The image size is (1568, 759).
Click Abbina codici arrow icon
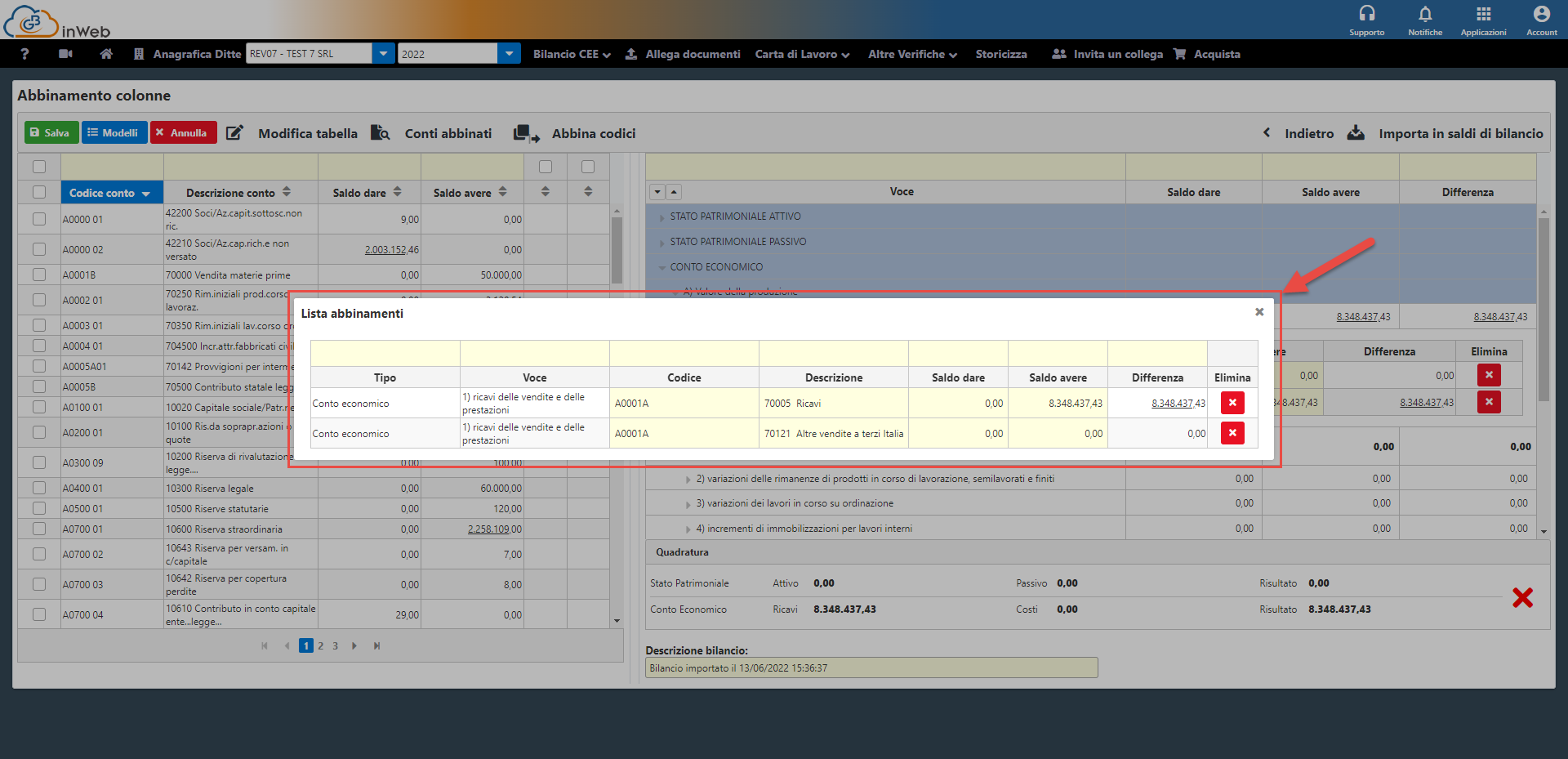pos(527,133)
